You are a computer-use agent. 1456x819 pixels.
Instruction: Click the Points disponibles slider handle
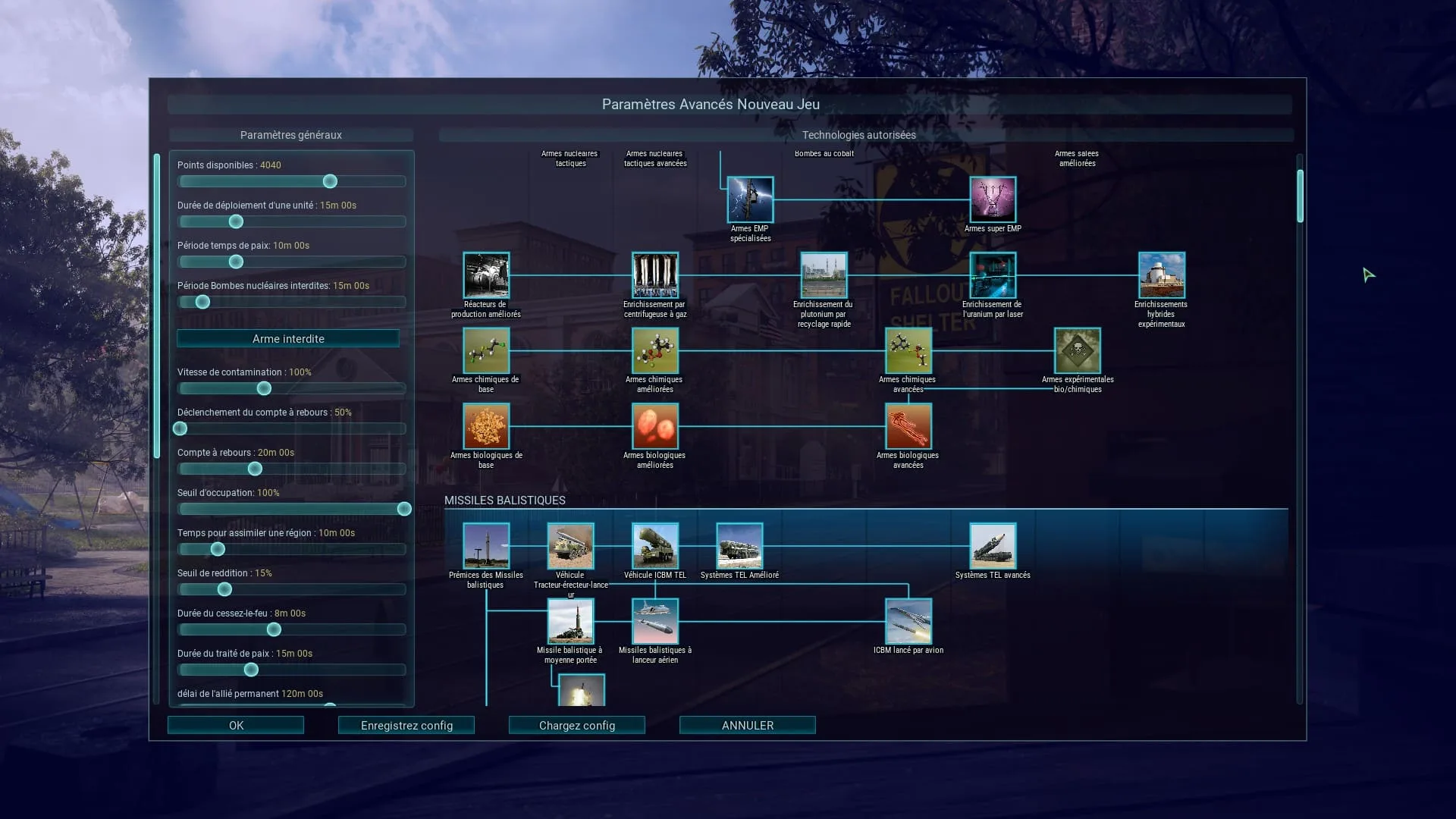tap(330, 181)
